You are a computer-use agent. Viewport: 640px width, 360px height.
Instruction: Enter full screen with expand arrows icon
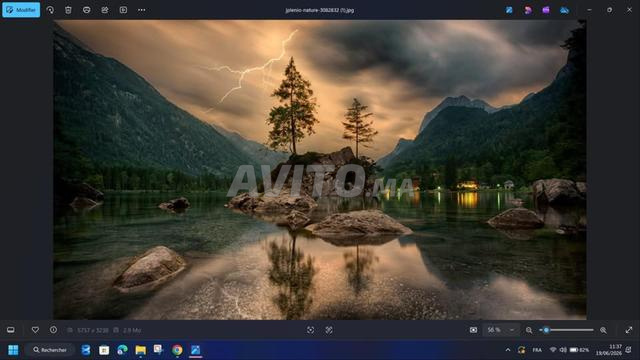[629, 330]
